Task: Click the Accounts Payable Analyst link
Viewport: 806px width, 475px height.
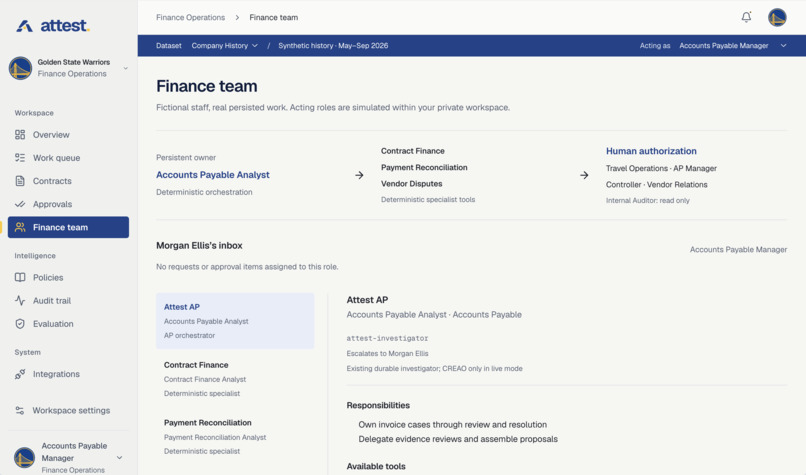Action: 213,175
